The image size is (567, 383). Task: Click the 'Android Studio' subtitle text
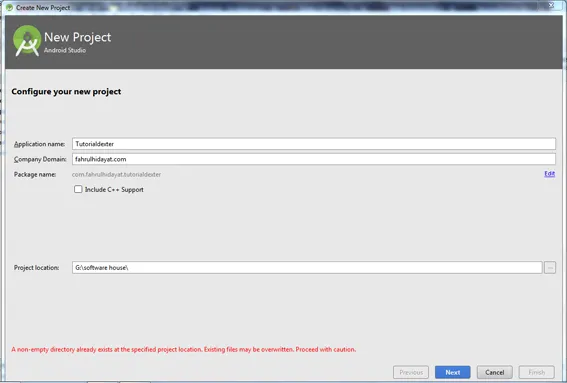(x=65, y=50)
